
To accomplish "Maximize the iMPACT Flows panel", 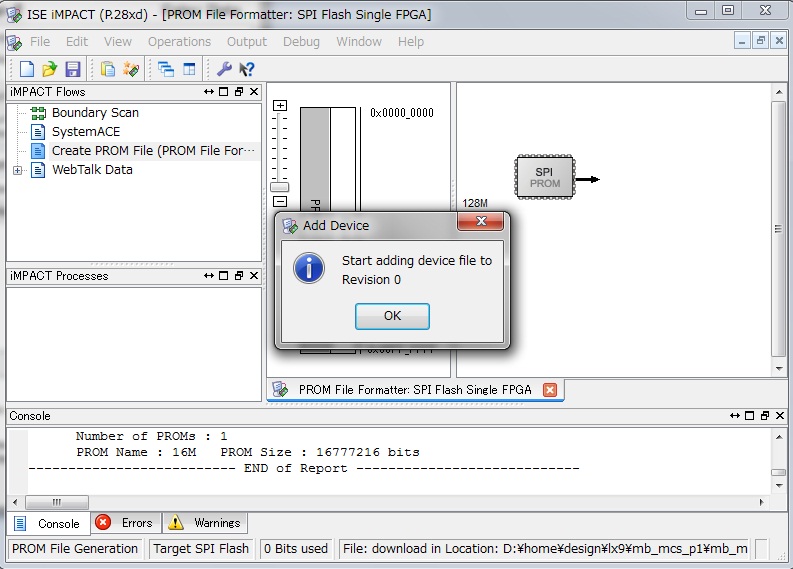I will (x=224, y=92).
